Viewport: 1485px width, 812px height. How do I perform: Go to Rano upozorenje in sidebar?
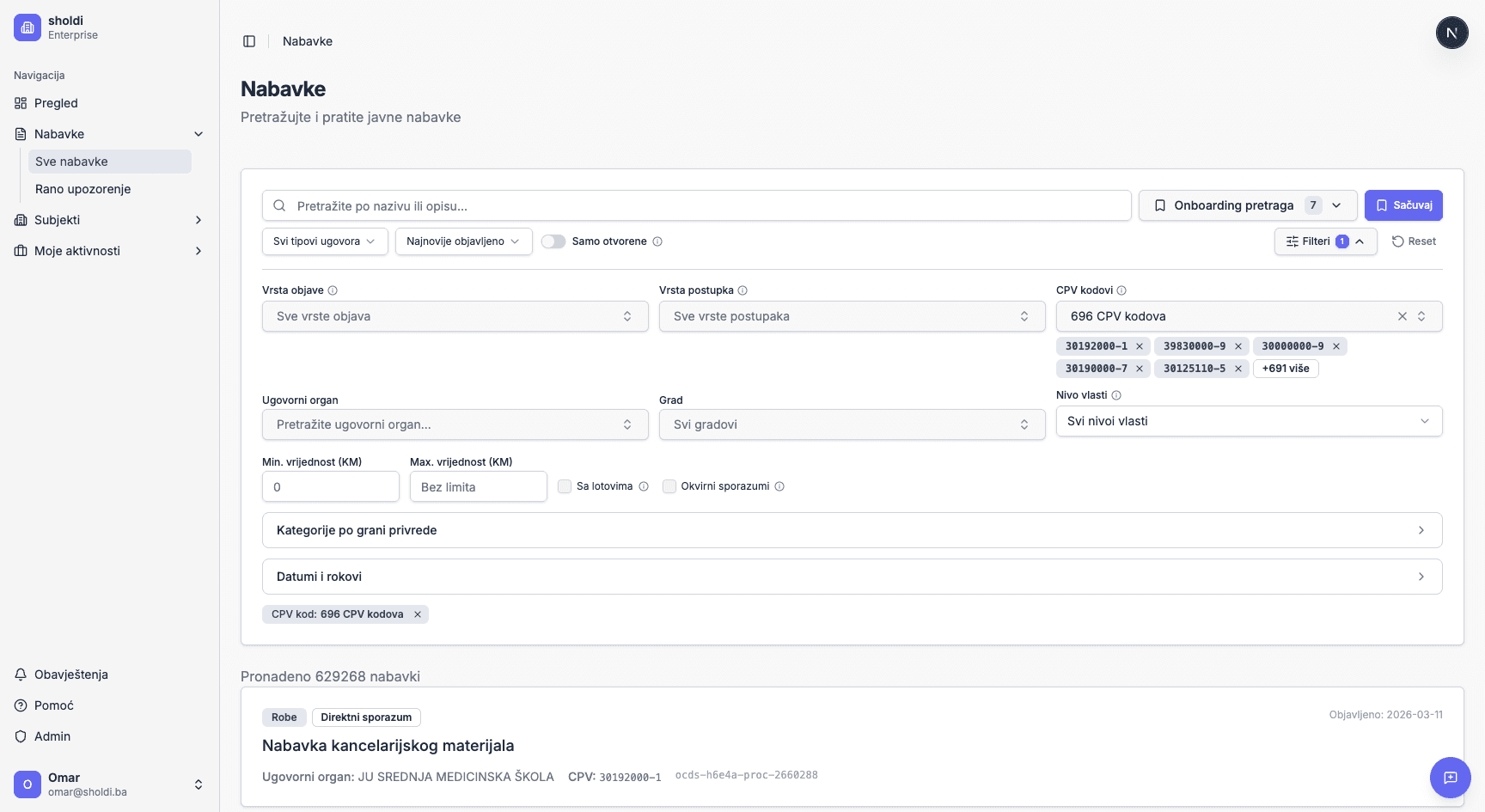82,189
